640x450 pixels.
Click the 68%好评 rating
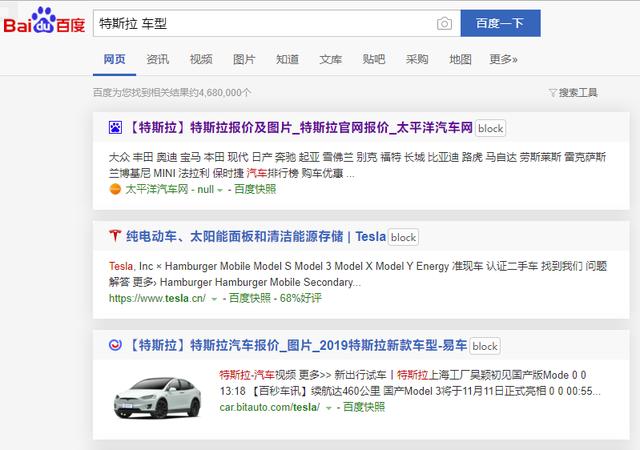tap(301, 298)
